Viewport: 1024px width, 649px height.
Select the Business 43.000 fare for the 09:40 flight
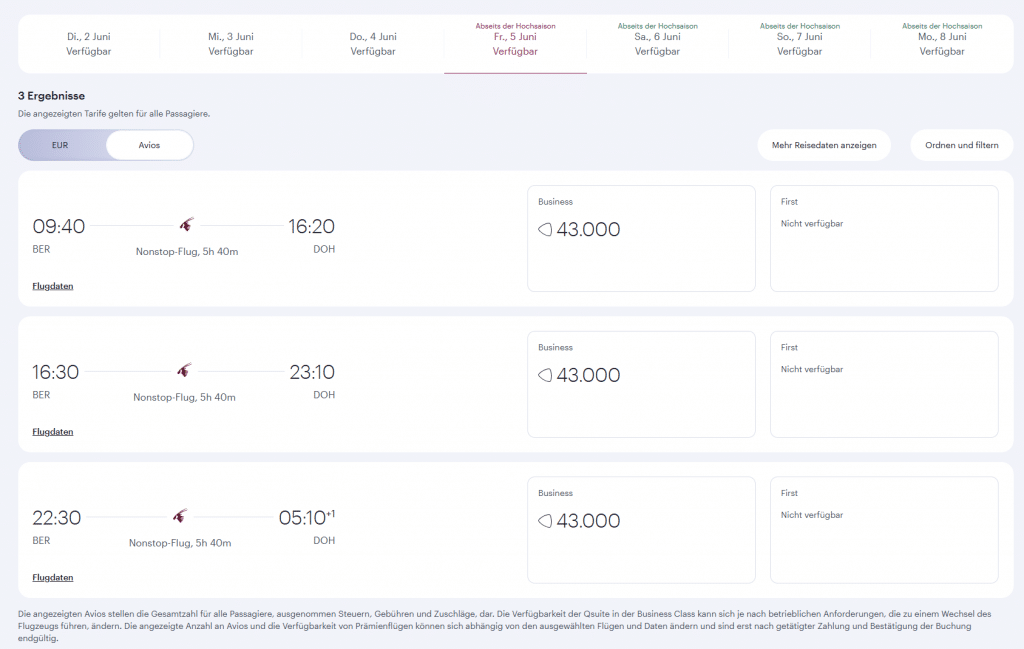pos(640,238)
